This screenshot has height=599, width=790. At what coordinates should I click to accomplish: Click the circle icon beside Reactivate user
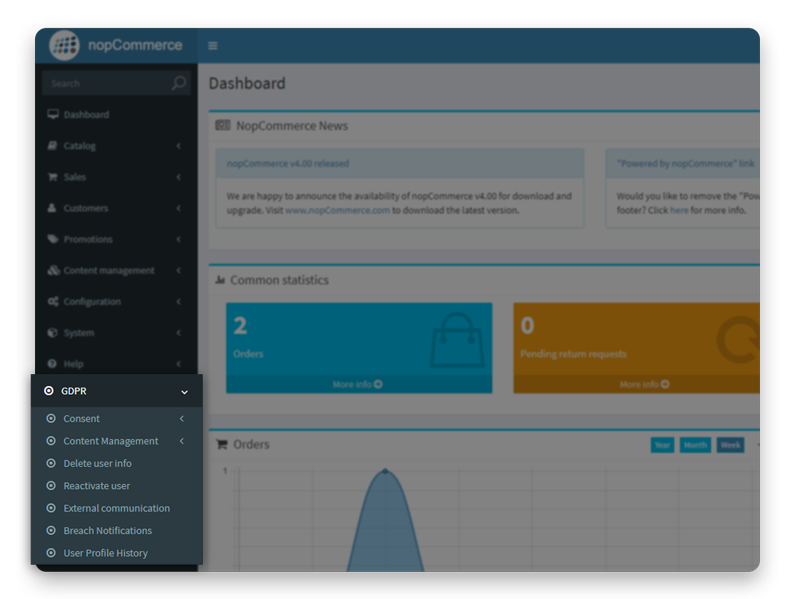click(51, 485)
